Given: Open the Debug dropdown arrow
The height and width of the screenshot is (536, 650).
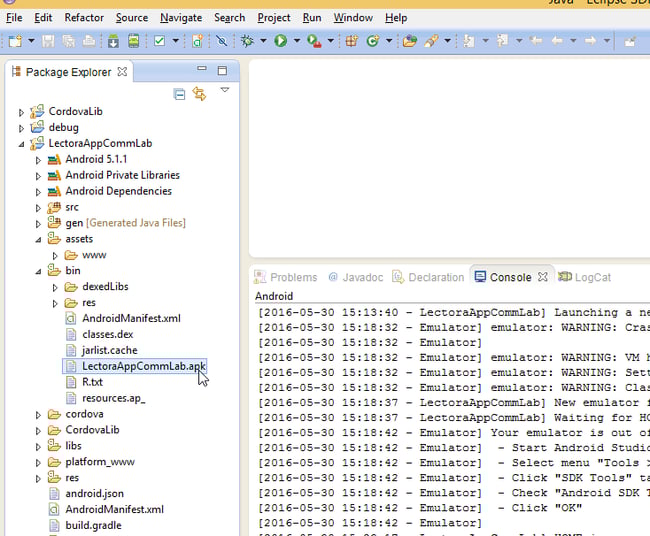Looking at the screenshot, I should pos(263,41).
